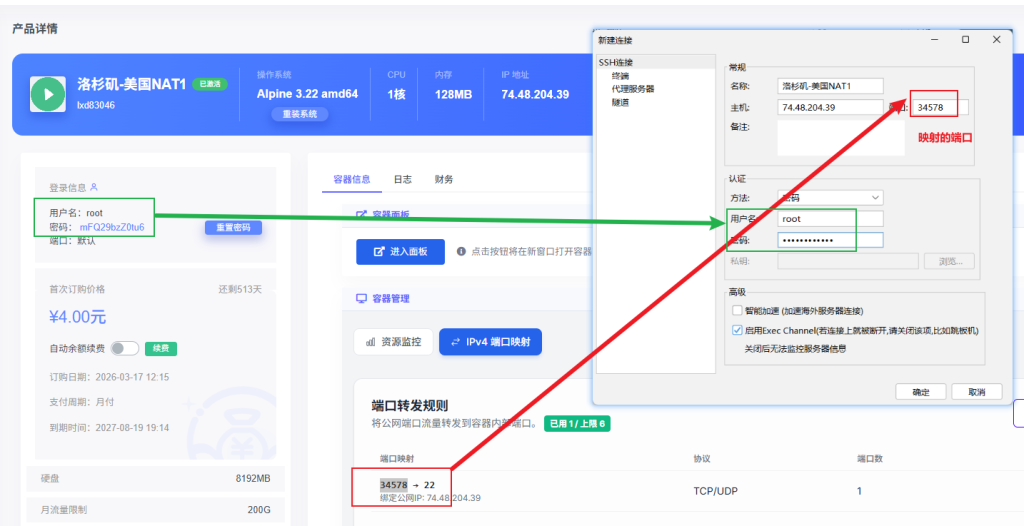This screenshot has width=1024, height=526.
Task: Open the IPv4 端口映射 section
Action: 490,342
